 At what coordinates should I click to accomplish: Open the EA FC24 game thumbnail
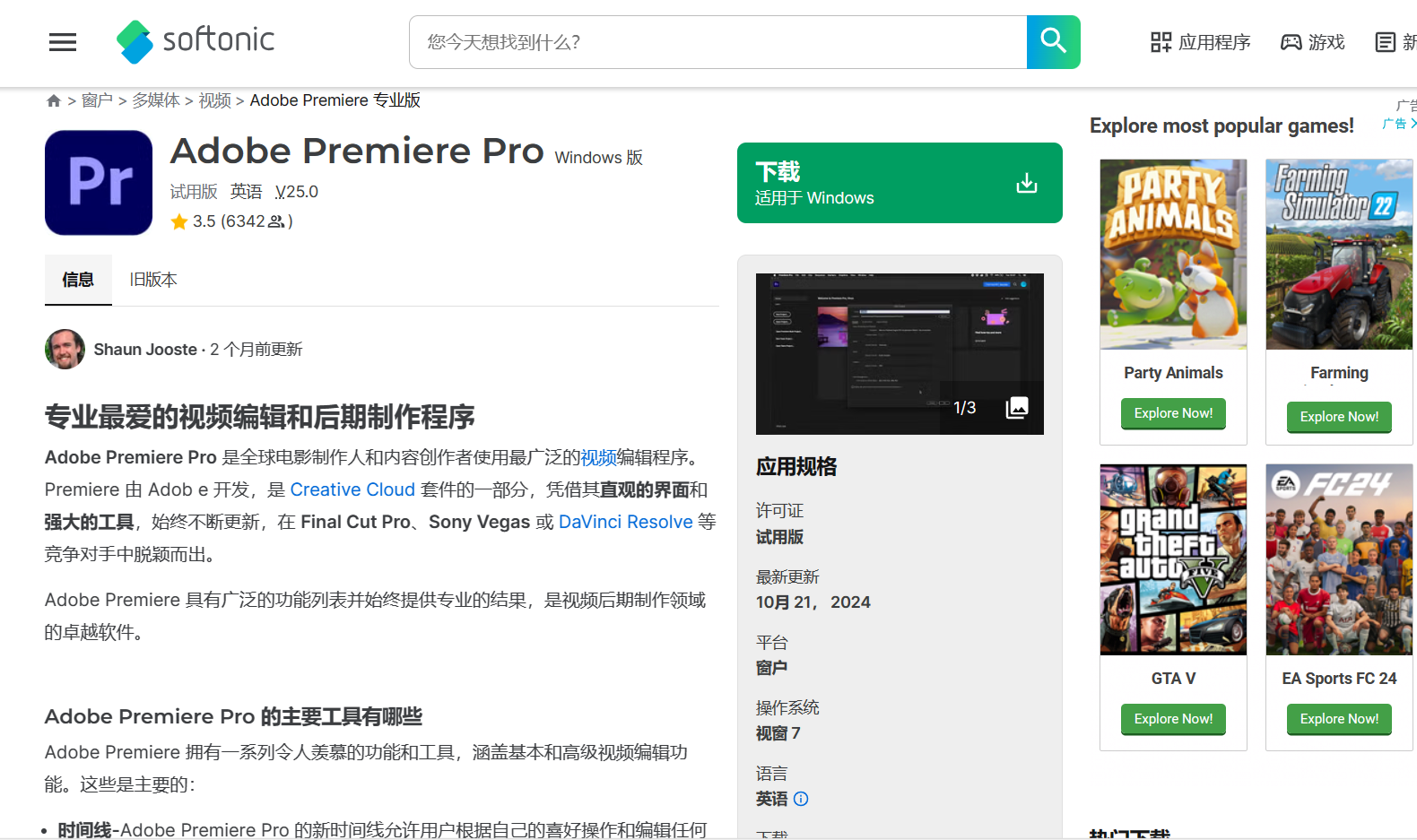pos(1339,559)
